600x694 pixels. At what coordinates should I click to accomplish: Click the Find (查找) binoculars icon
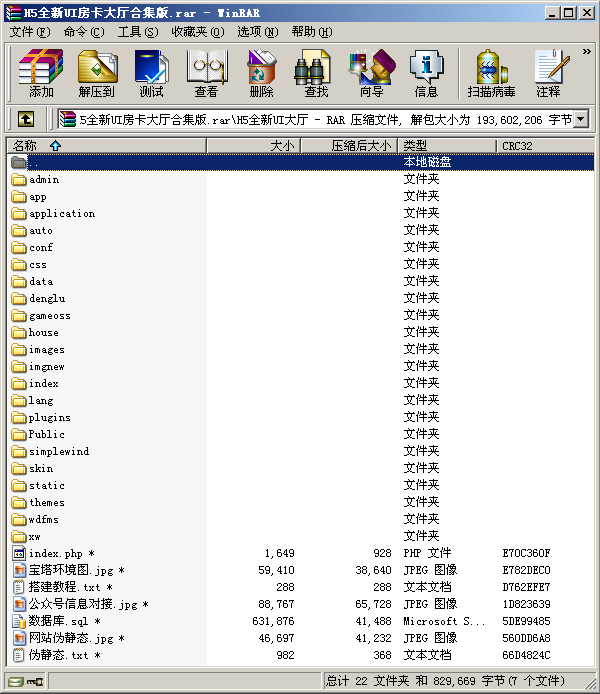point(316,73)
